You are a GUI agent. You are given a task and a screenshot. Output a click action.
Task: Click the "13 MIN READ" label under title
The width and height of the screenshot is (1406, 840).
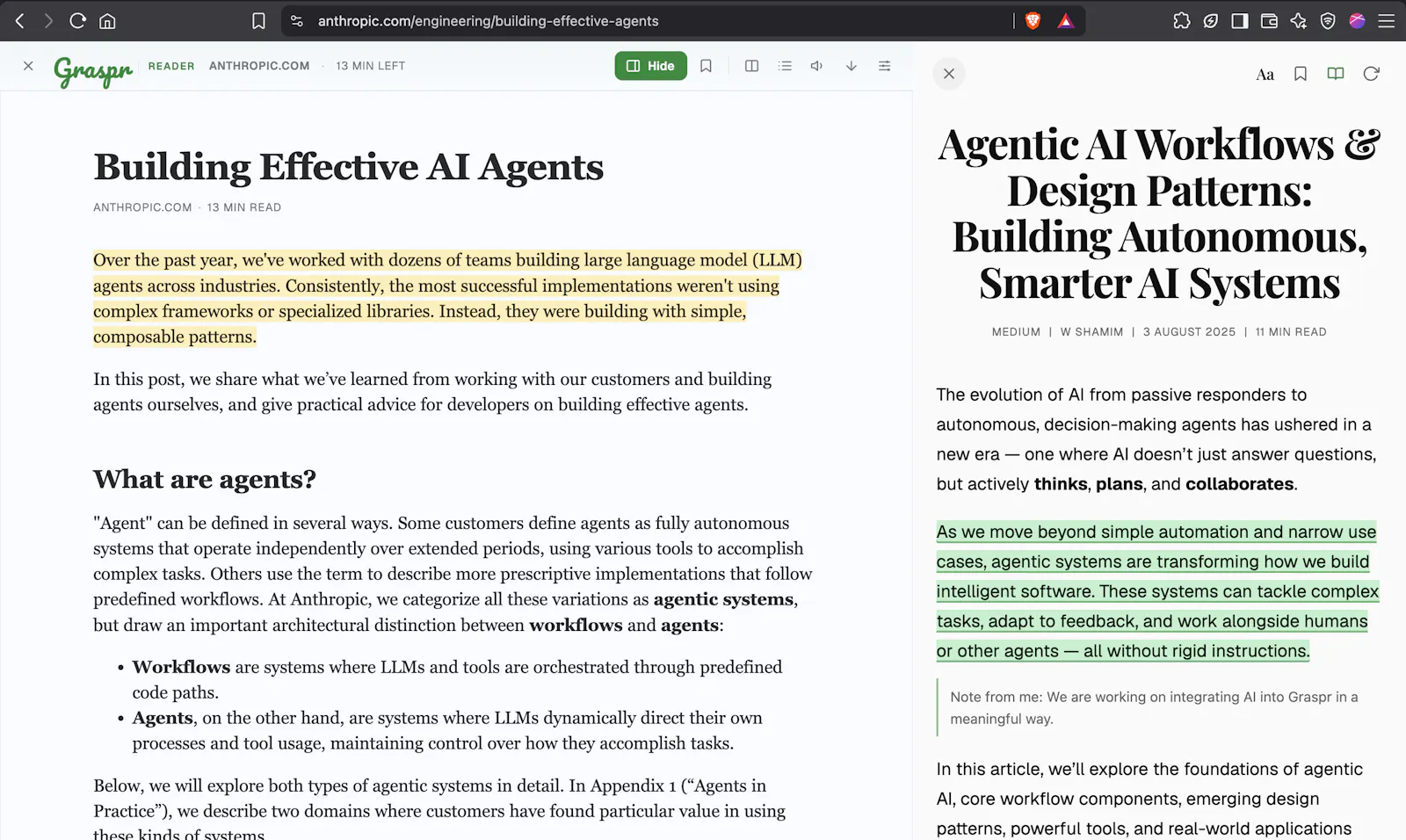[244, 207]
